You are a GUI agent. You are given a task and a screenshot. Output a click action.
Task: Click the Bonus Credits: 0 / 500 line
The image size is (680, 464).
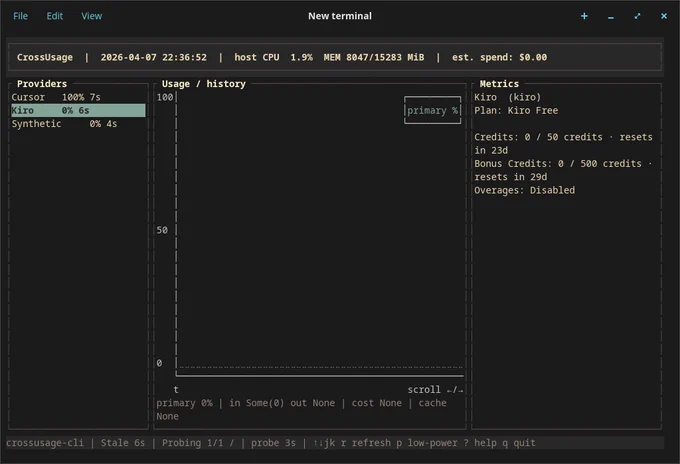click(563, 170)
